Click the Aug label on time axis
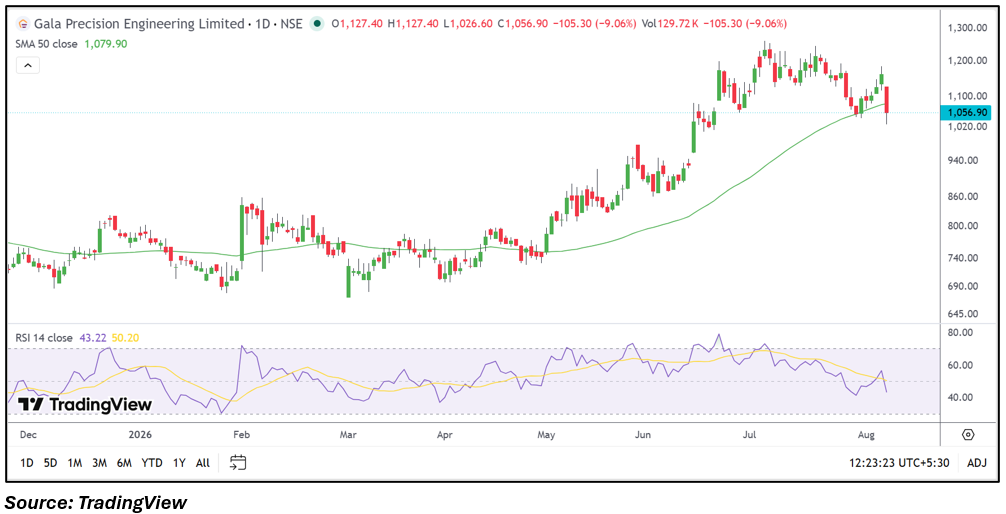This screenshot has height=514, width=1006. (x=866, y=434)
